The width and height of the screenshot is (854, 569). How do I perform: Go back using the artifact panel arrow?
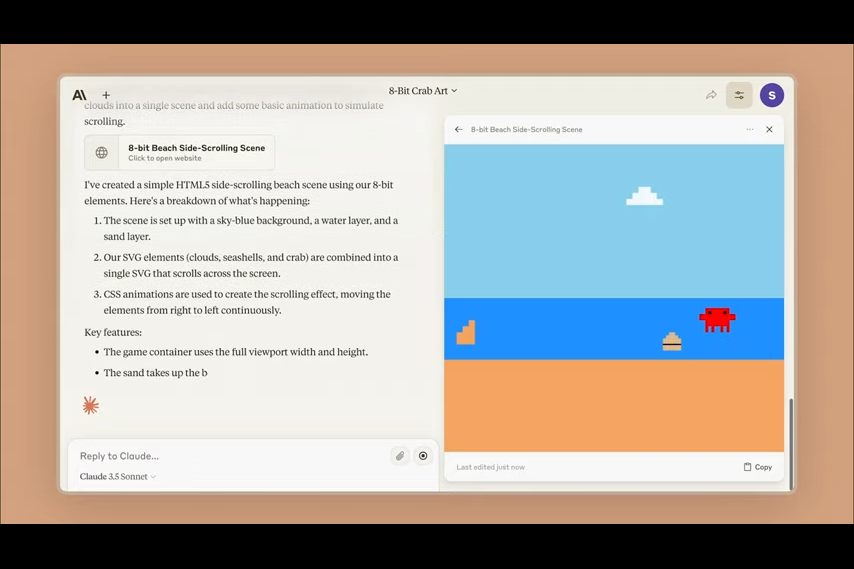pyautogui.click(x=459, y=130)
